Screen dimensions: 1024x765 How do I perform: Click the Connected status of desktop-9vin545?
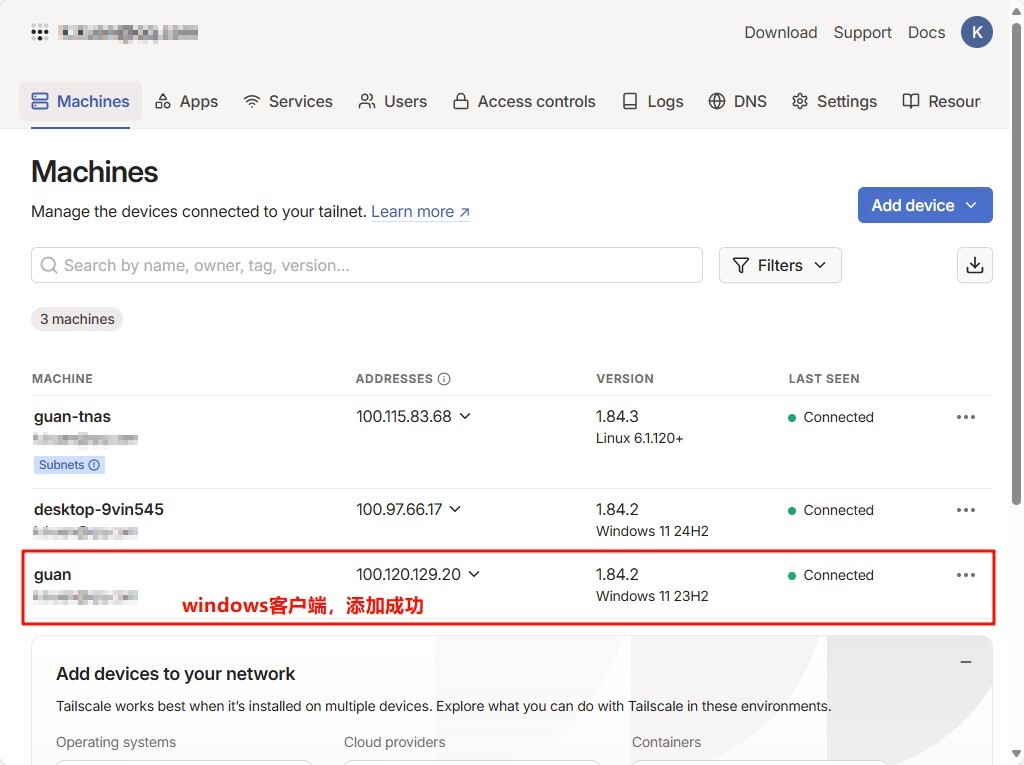pos(831,510)
